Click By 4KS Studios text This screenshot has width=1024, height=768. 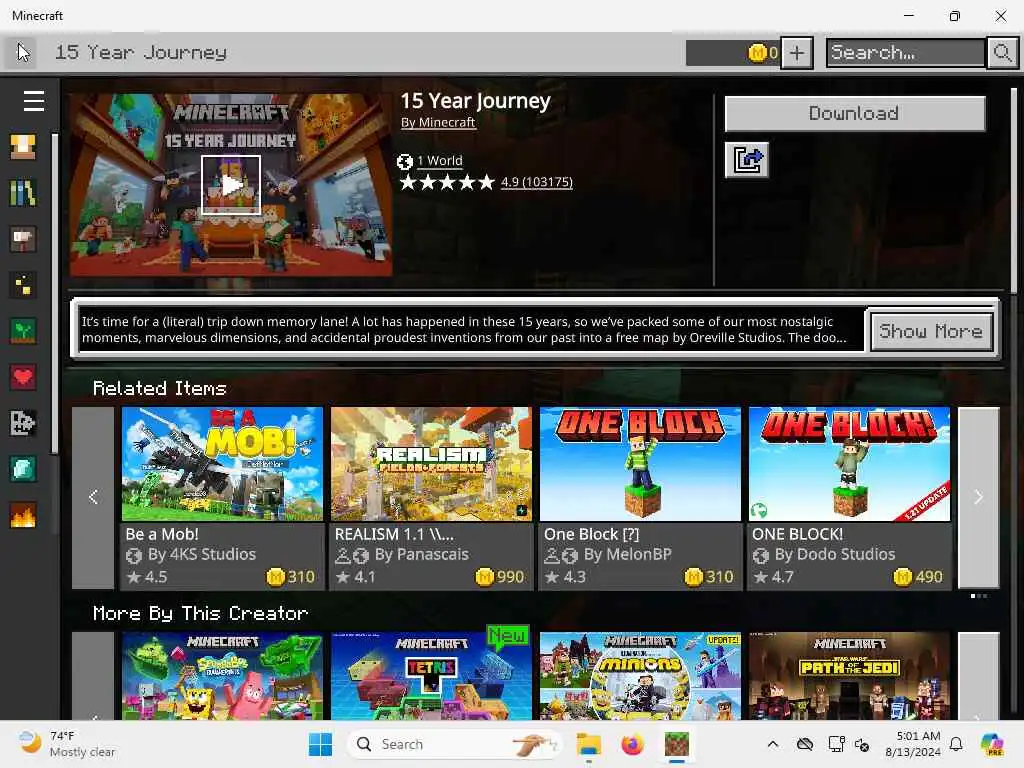click(202, 554)
